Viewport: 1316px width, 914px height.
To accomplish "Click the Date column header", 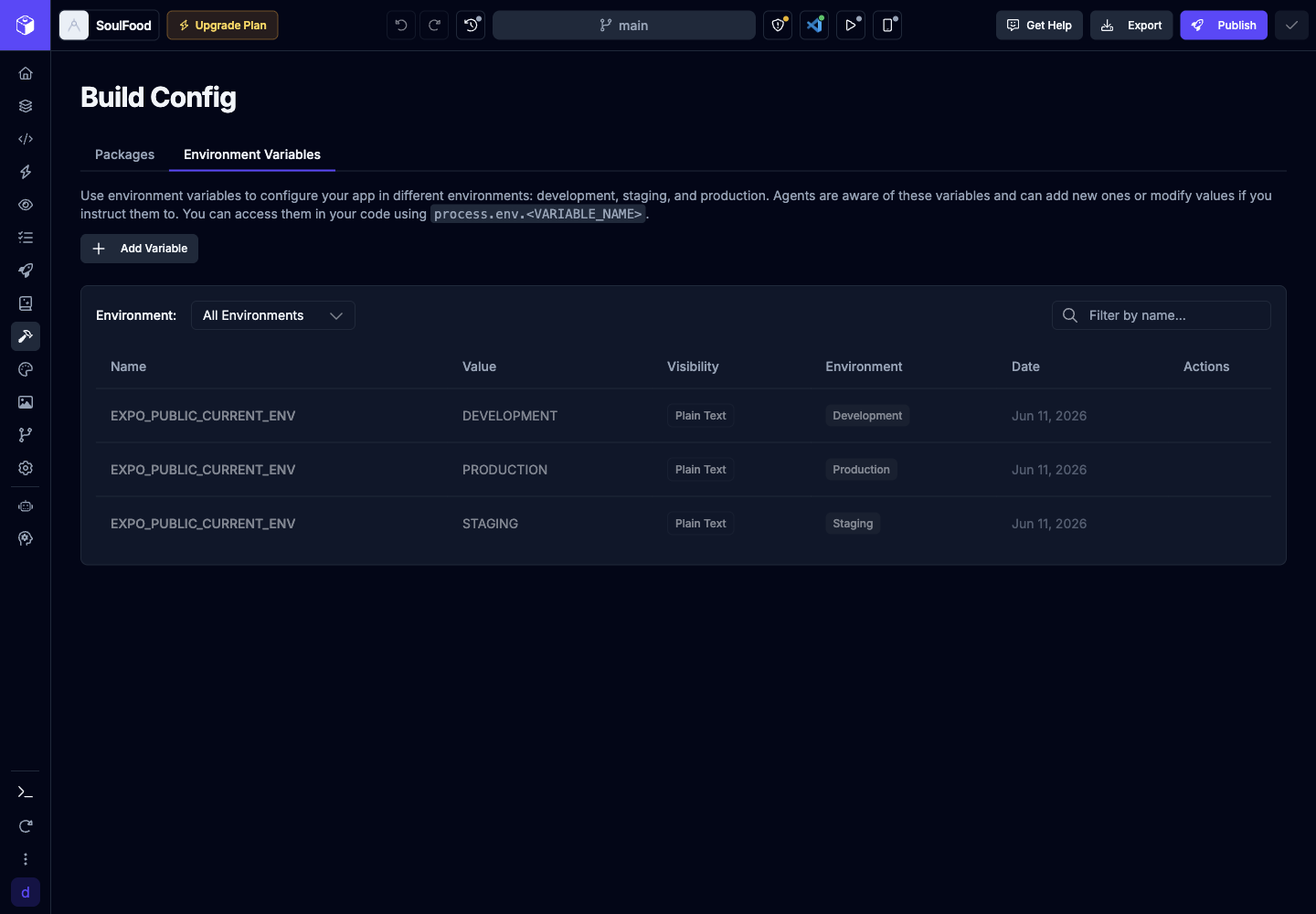I will (1025, 367).
